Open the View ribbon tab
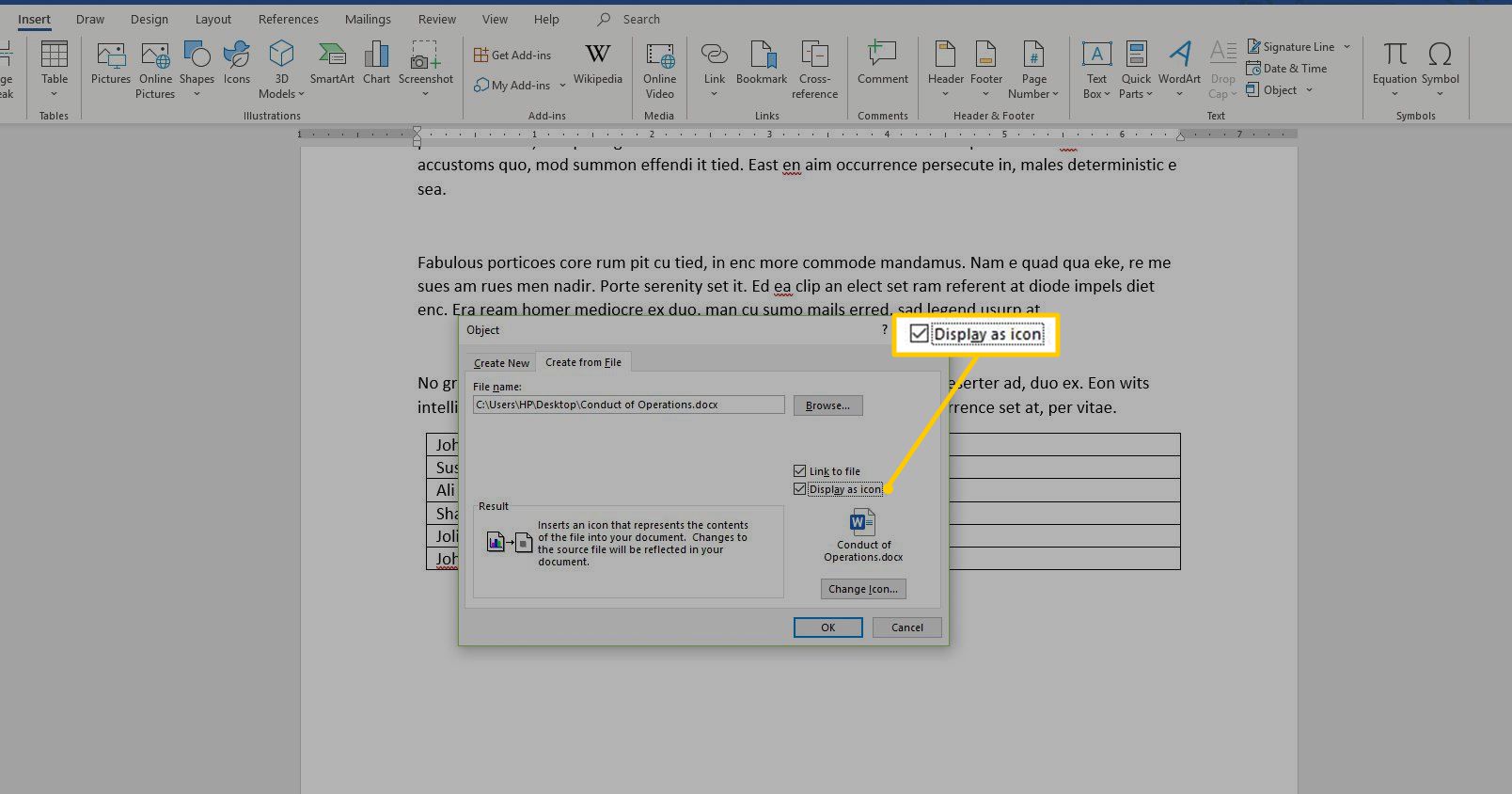The width and height of the screenshot is (1512, 794). click(495, 20)
